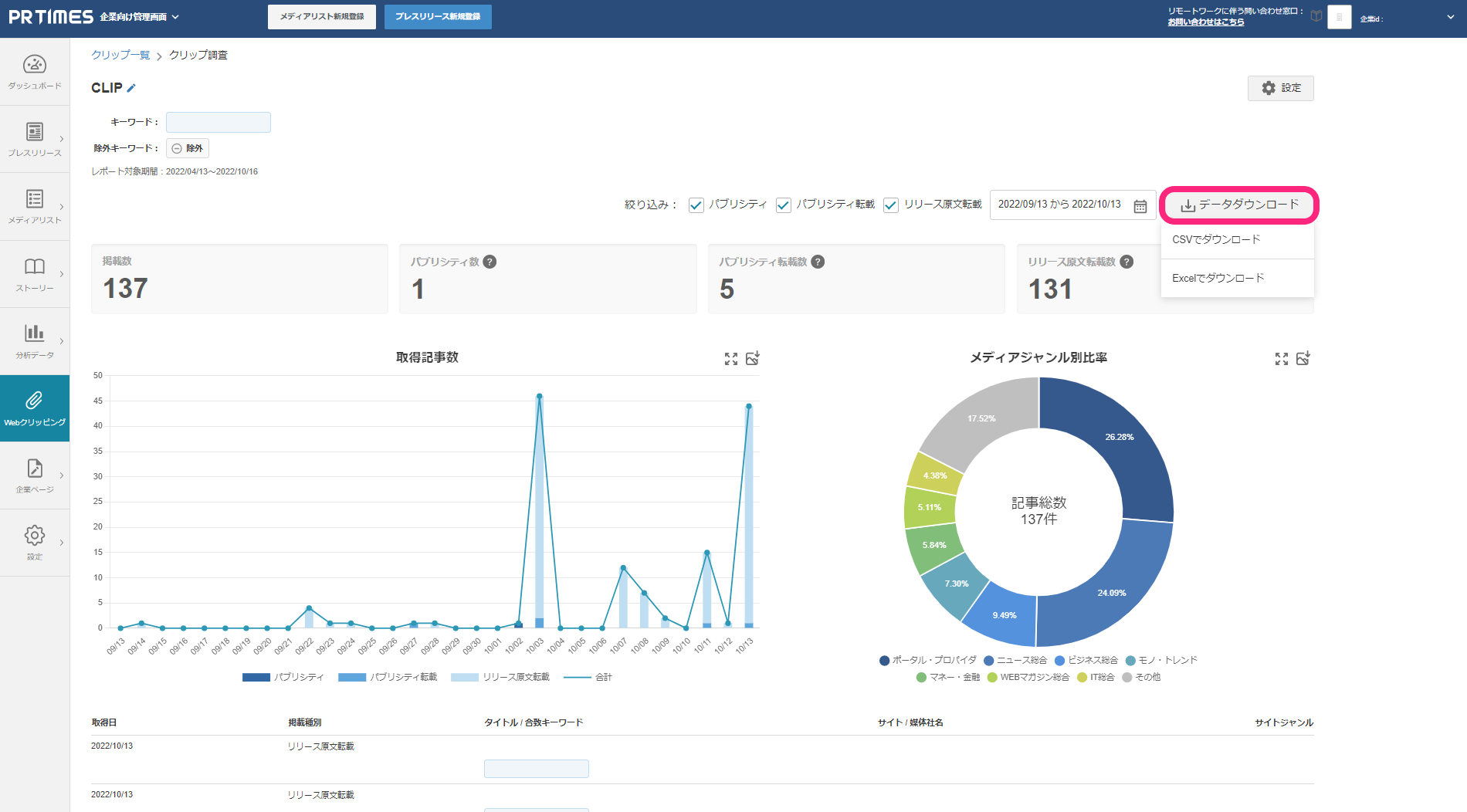Image resolution: width=1467 pixels, height=812 pixels.
Task: Click help icon next to パブリシティ数
Action: (x=490, y=262)
